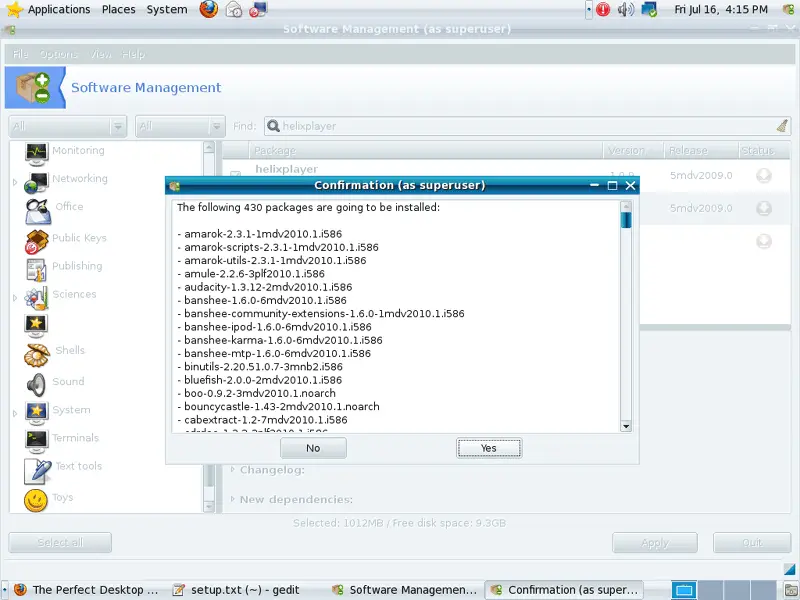Switch to The Perfect Desktop taskbar window
The width and height of the screenshot is (800, 600).
87,590
